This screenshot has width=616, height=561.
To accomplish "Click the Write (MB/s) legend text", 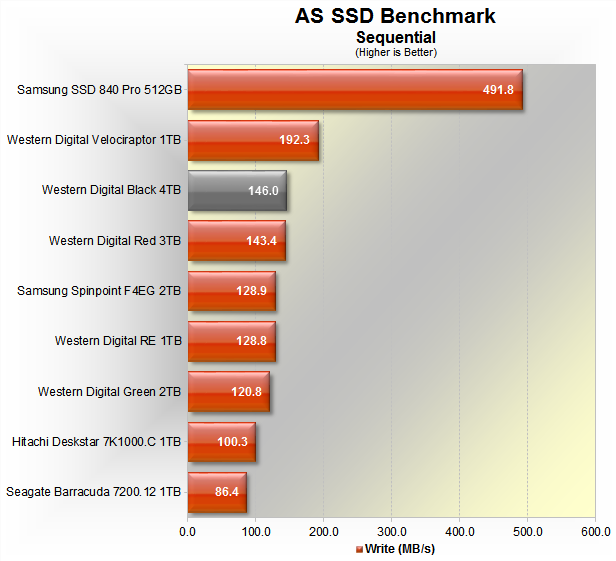I will (x=401, y=549).
